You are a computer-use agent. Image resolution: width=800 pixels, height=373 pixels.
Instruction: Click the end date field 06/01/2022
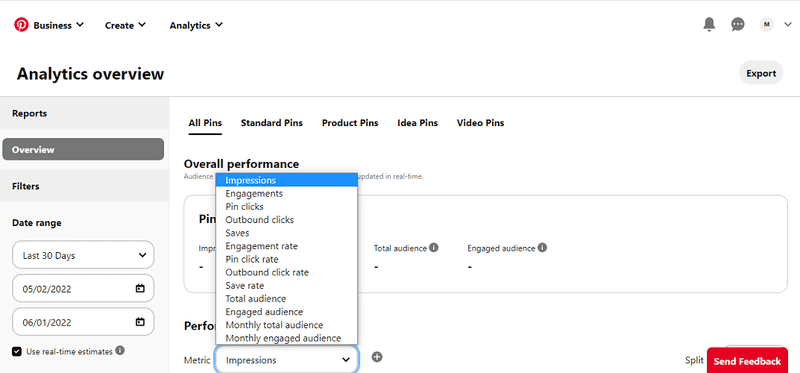83,322
